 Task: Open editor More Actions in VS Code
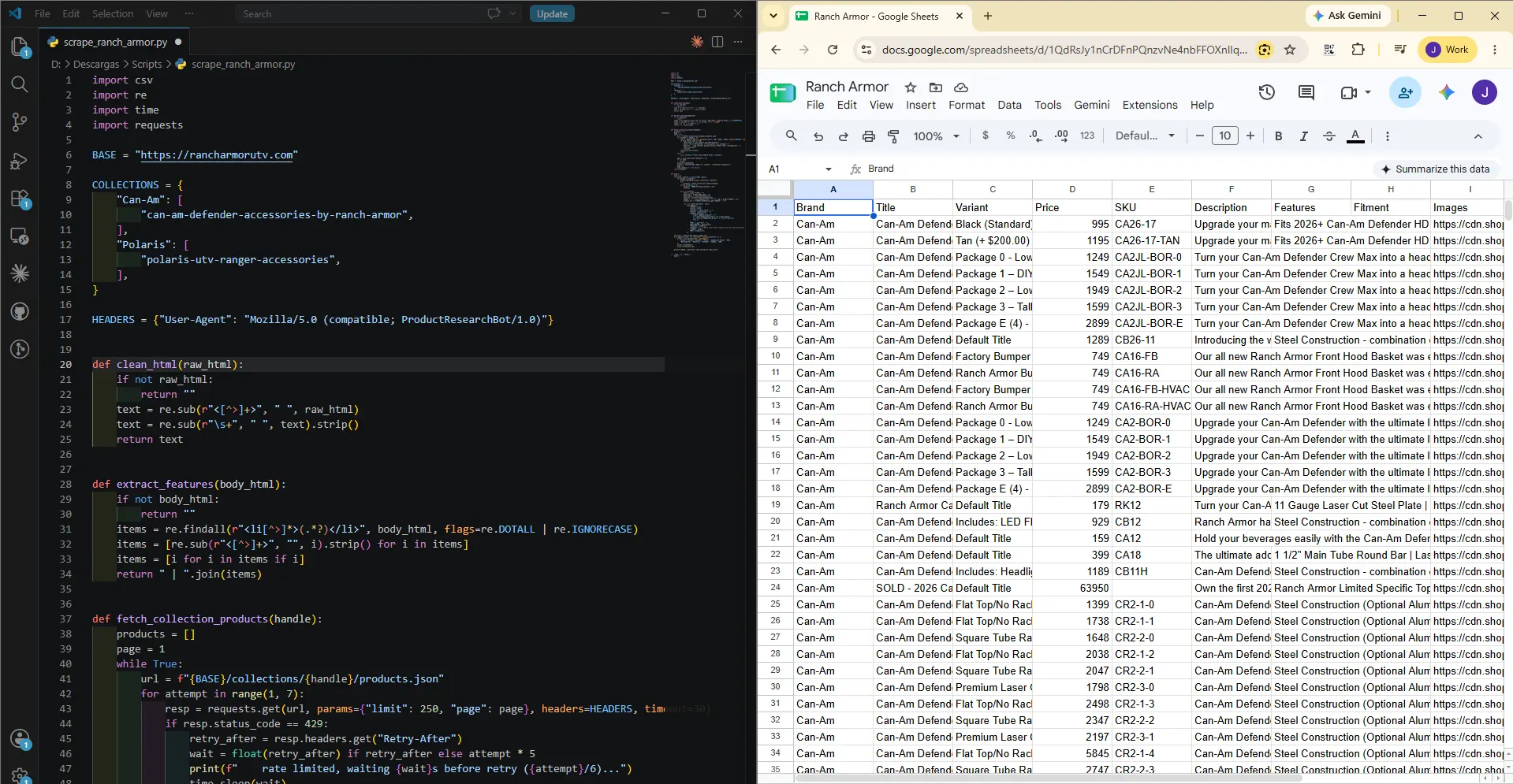(738, 42)
